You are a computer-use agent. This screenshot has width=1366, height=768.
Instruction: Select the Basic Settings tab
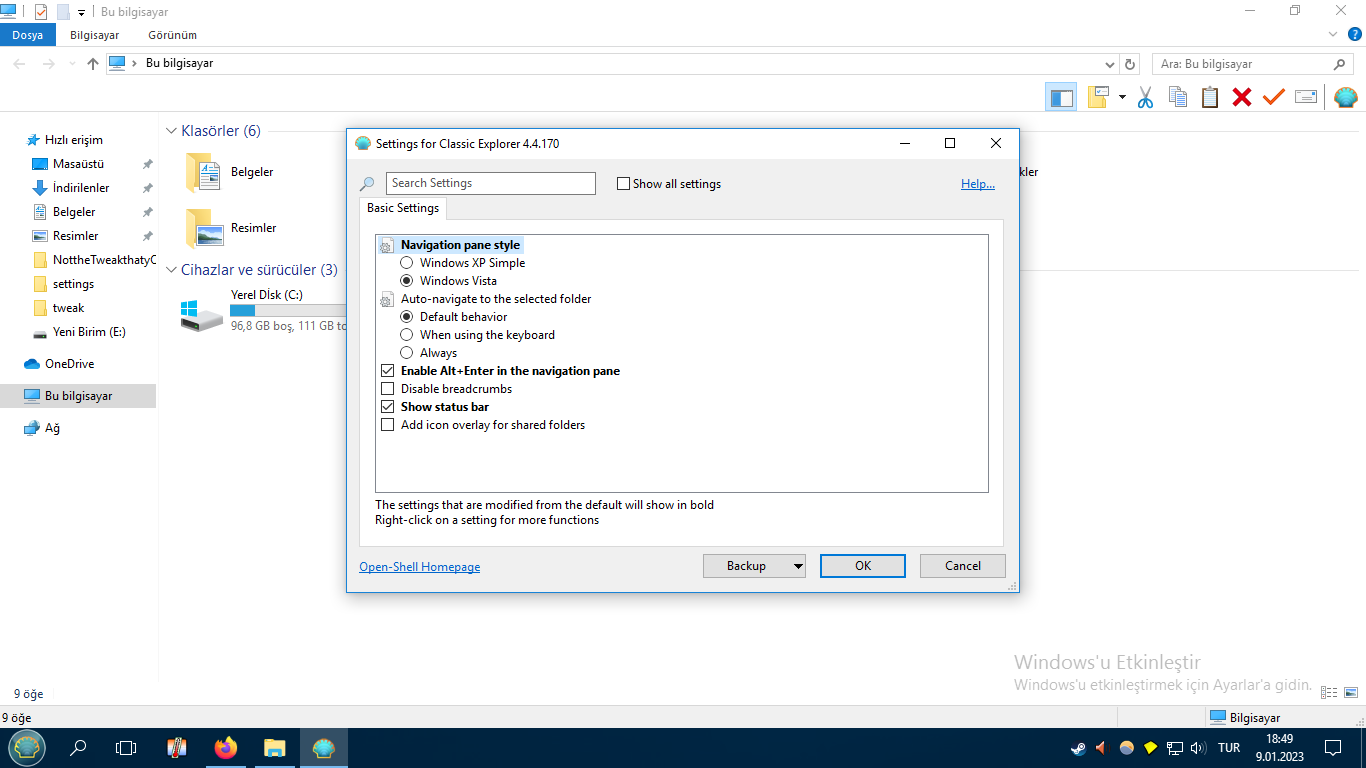click(x=403, y=208)
